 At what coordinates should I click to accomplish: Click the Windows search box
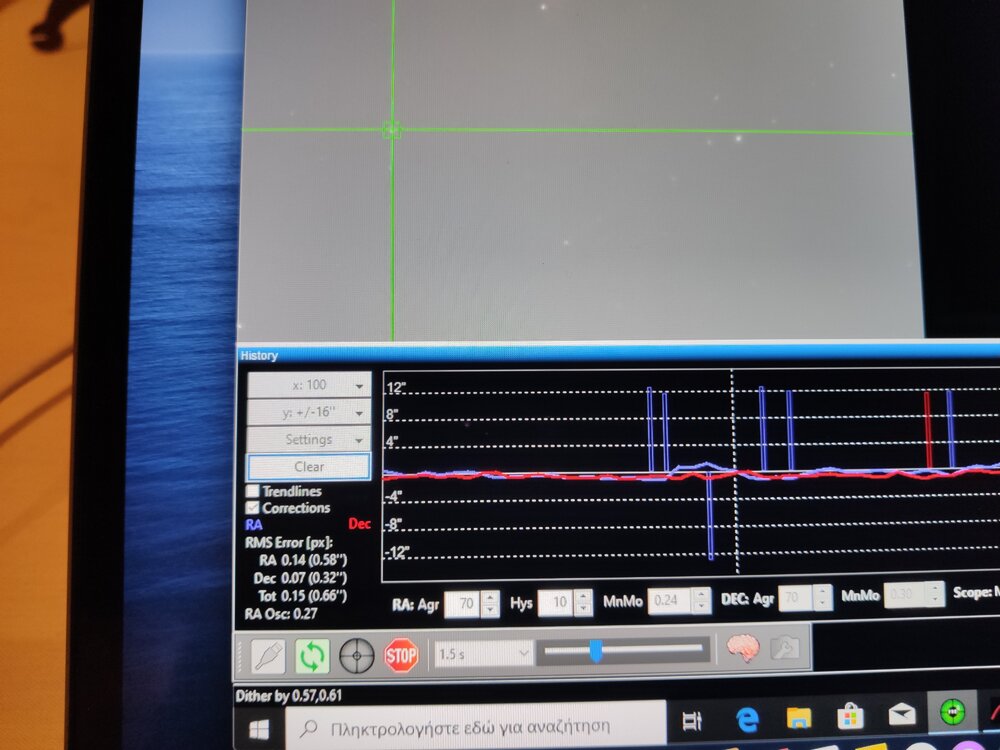click(480, 724)
